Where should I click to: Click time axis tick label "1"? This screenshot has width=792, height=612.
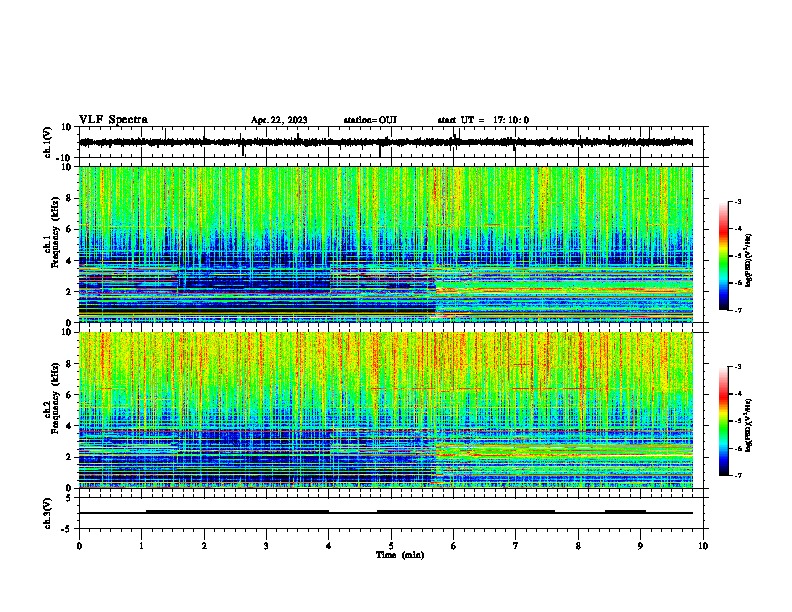click(x=141, y=546)
